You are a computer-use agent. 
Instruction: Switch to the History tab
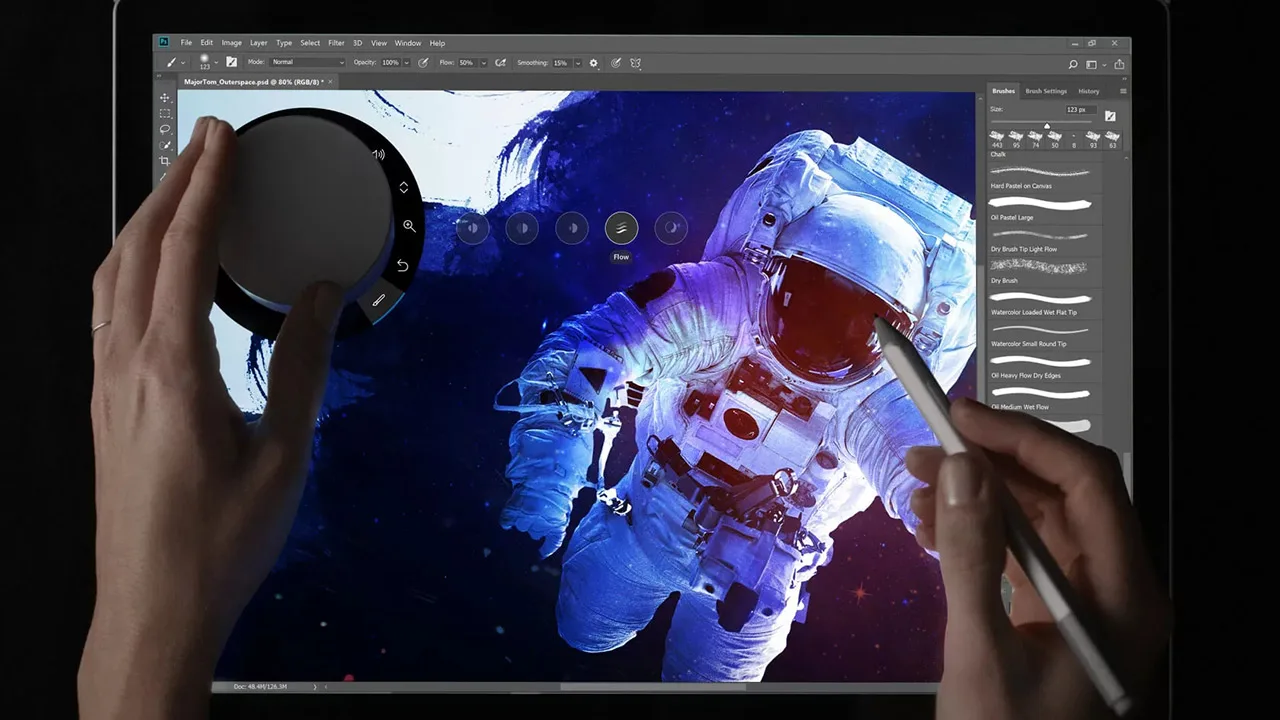[x=1088, y=91]
